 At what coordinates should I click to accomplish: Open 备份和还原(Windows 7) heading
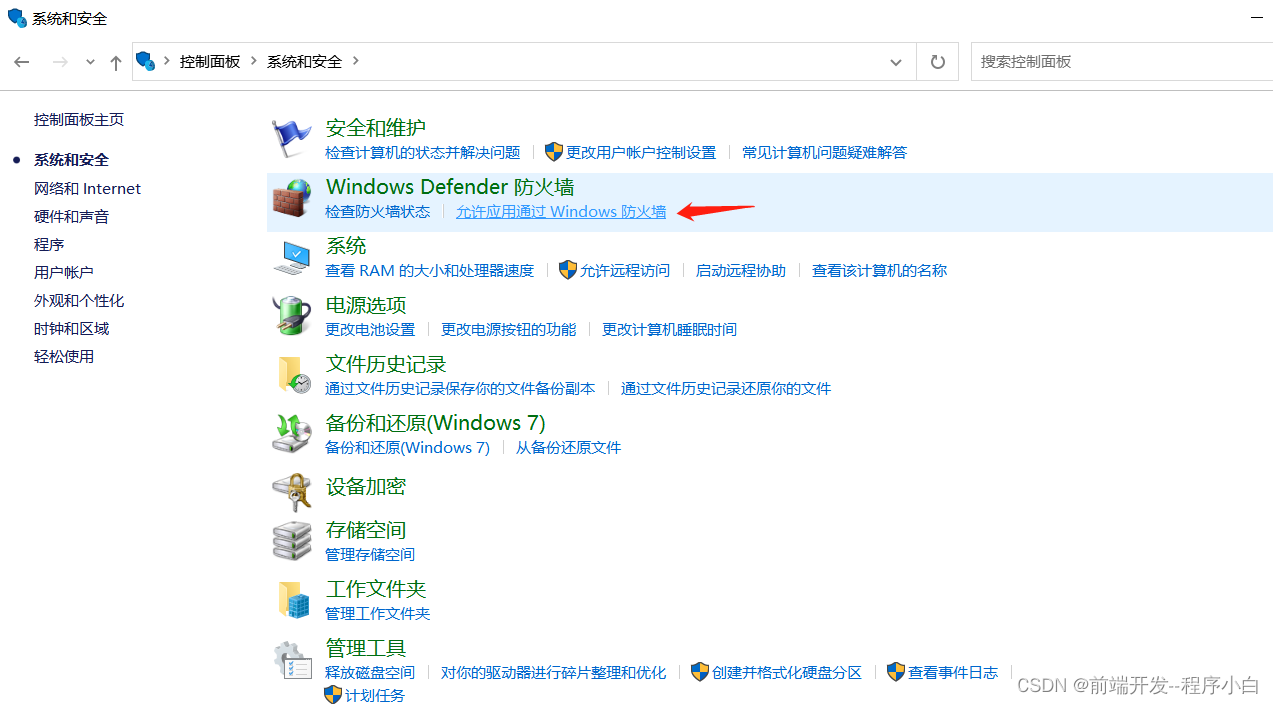pyautogui.click(x=436, y=423)
